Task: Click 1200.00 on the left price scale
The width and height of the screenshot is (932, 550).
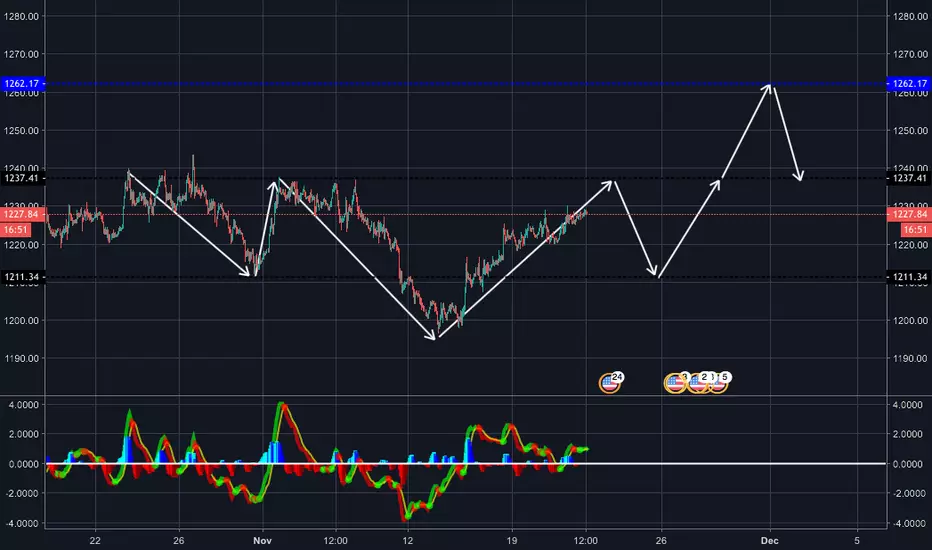Action: pos(21,320)
